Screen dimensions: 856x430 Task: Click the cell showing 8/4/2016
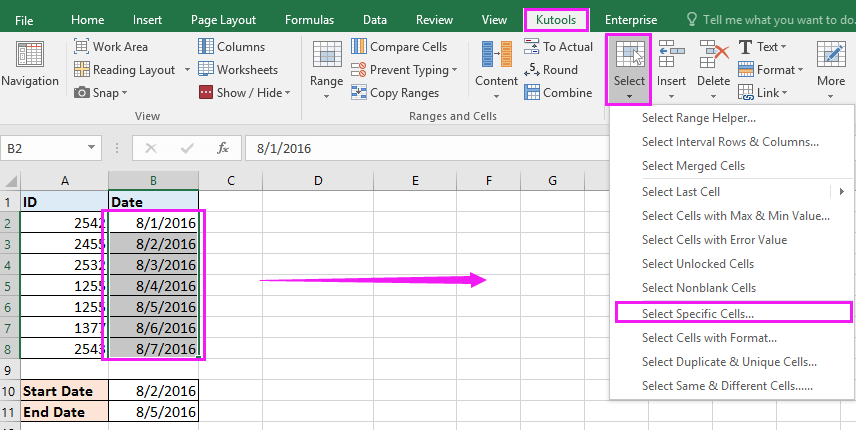click(153, 286)
